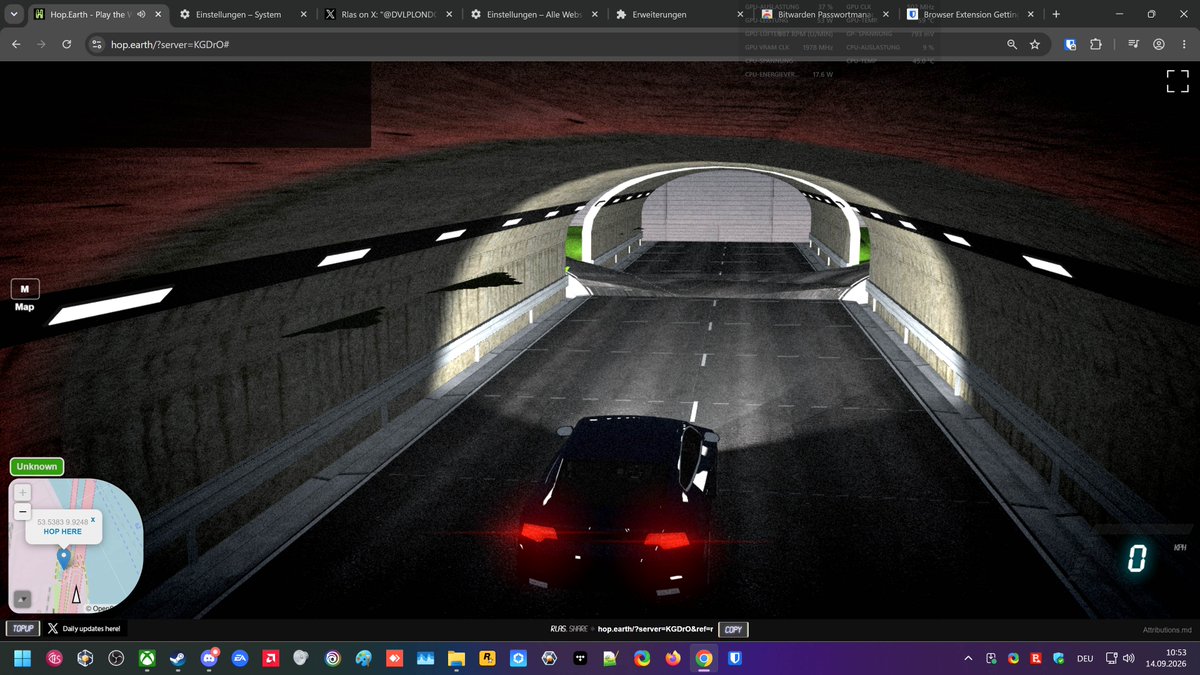This screenshot has height=675, width=1200.
Task: Open File Explorer from the taskbar
Action: pyautogui.click(x=456, y=658)
